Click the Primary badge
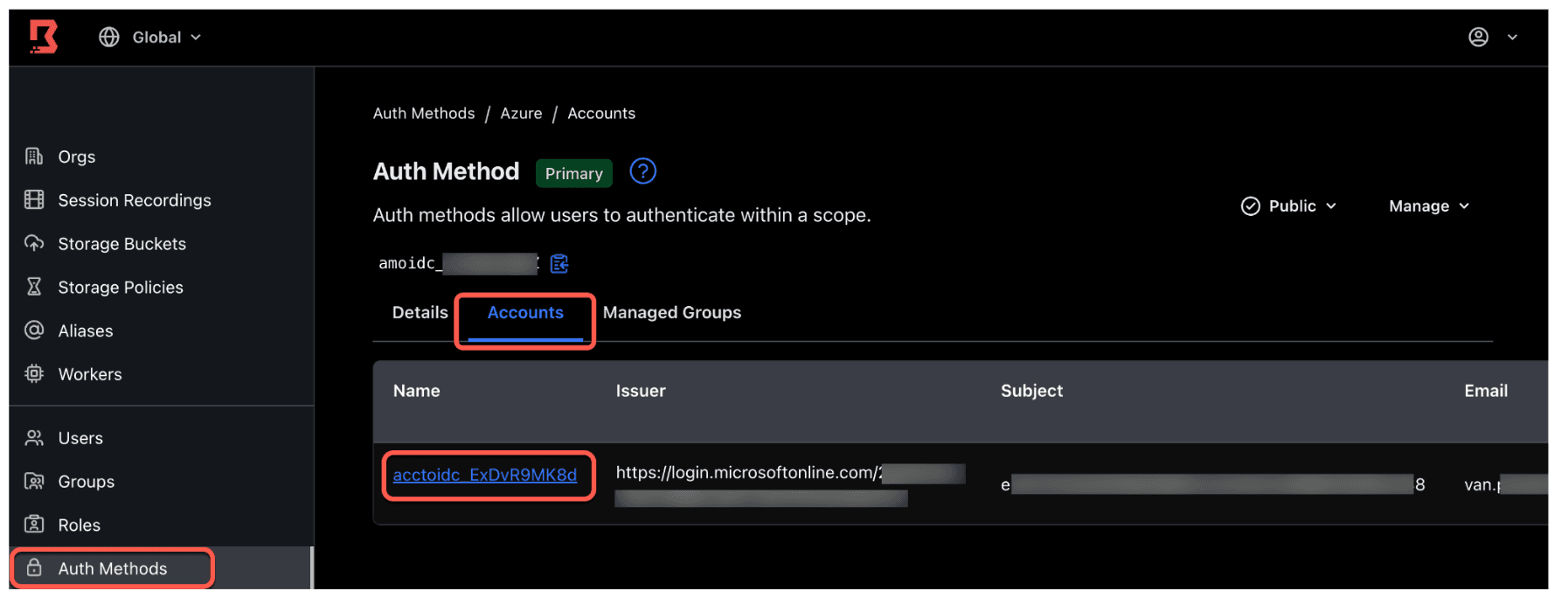The image size is (1568, 598). 574,173
